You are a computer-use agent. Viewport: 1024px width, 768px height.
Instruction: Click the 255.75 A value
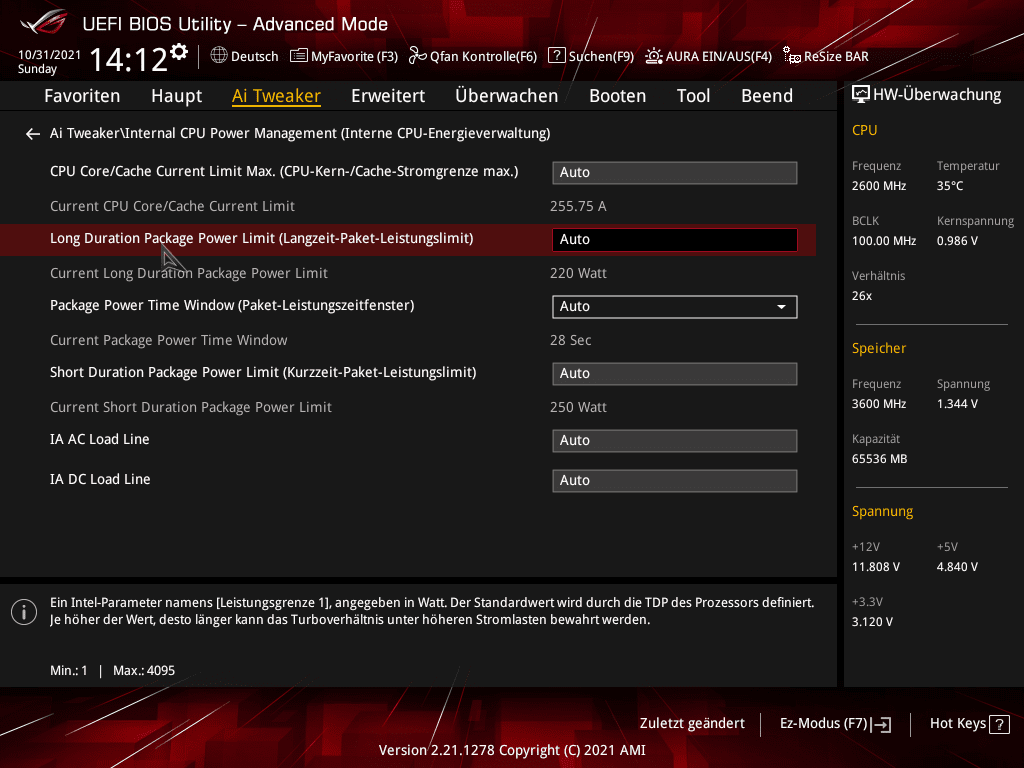click(x=578, y=206)
